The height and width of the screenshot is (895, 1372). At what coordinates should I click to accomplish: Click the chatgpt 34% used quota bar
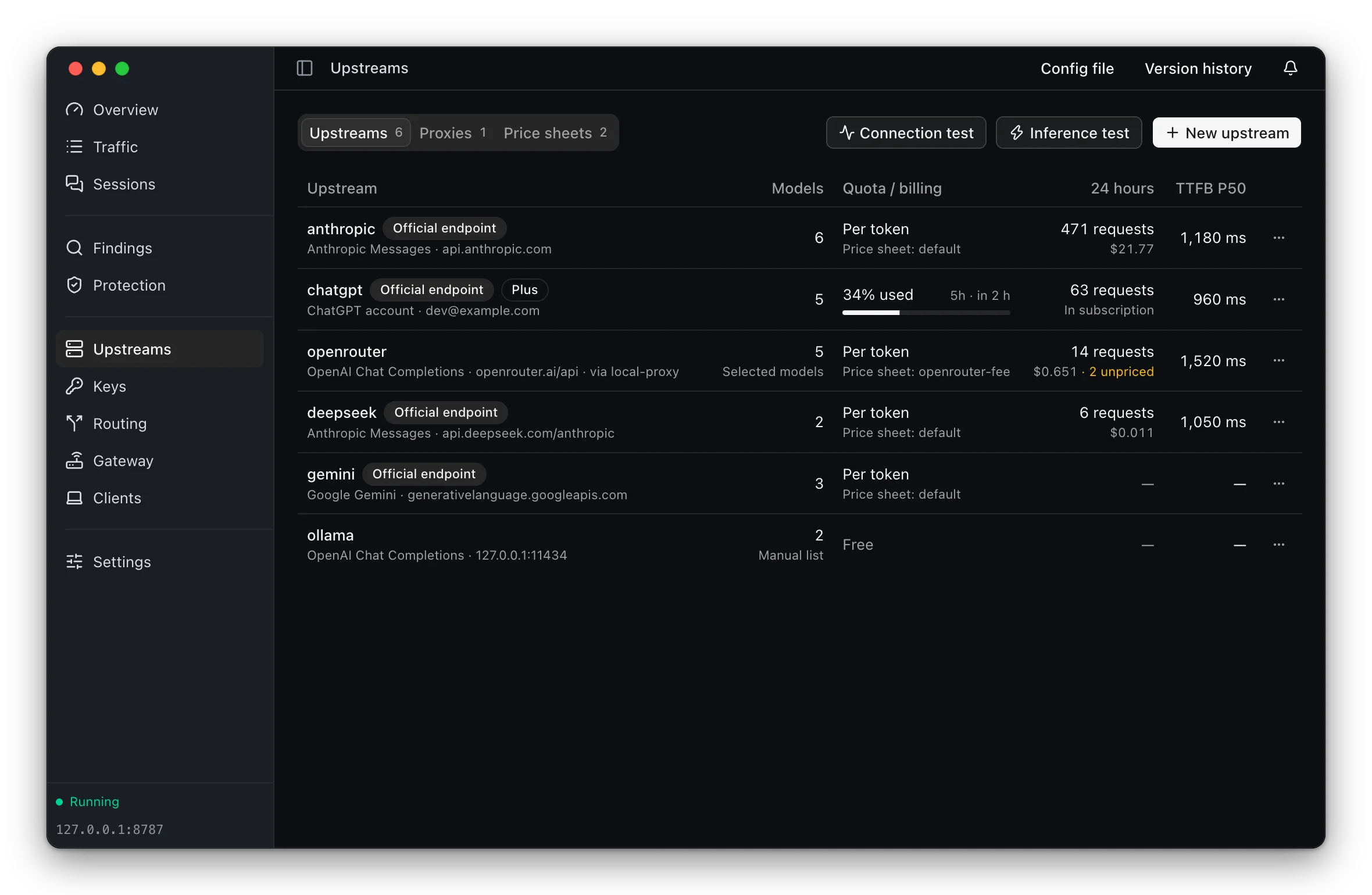926,313
